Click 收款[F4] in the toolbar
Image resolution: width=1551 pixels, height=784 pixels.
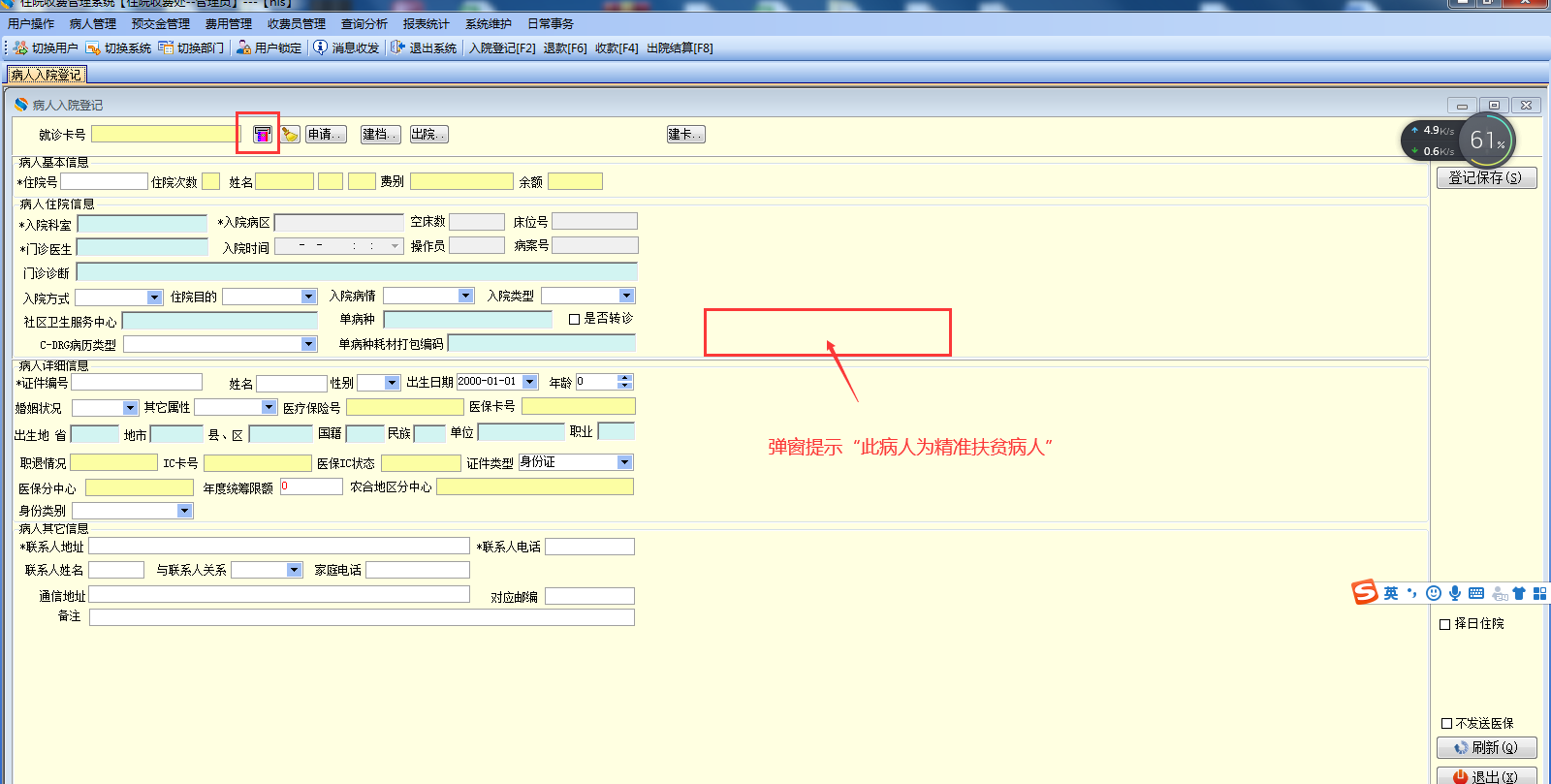click(x=617, y=48)
